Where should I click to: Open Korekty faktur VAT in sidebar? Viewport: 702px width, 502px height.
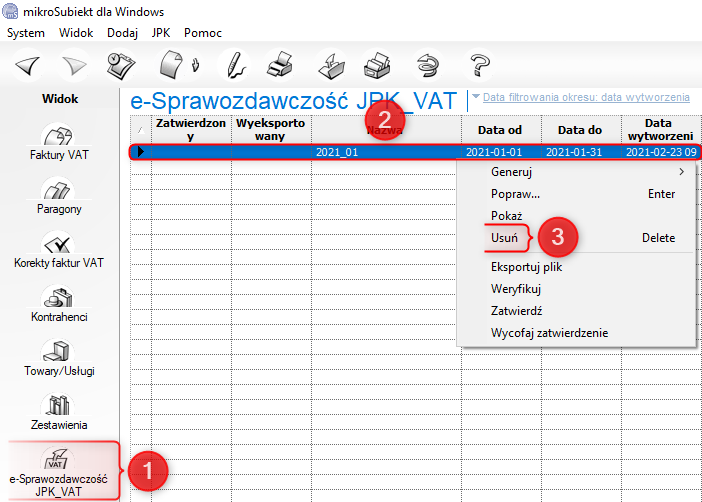tap(59, 250)
